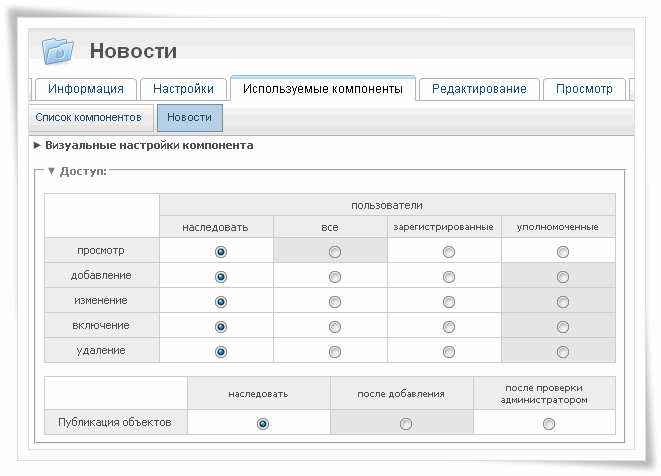Select после добавления for Публикация объектов
Image resolution: width=661 pixels, height=476 pixels.
pos(406,424)
